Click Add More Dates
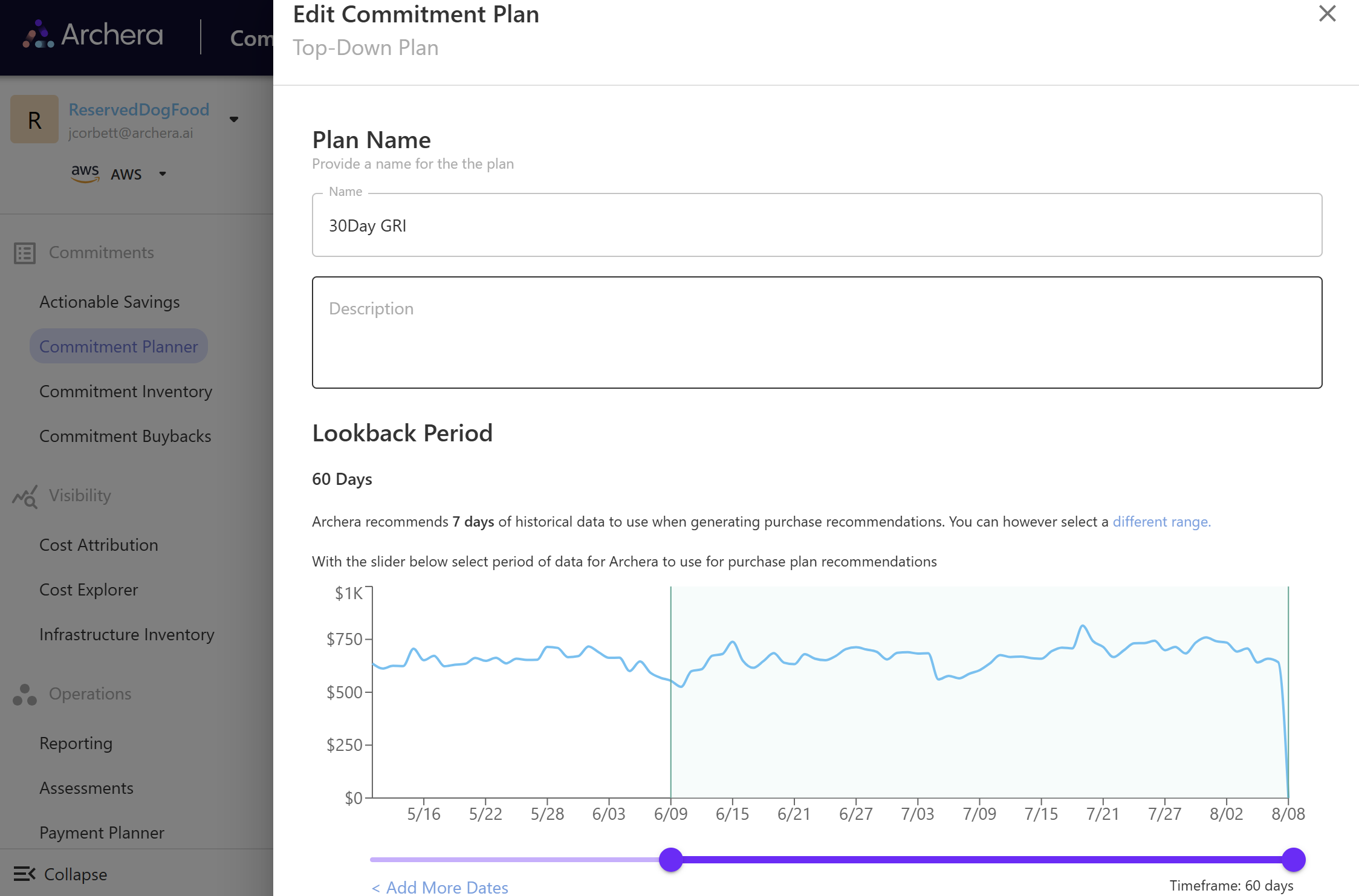Viewport: 1359px width, 896px height. [440, 887]
